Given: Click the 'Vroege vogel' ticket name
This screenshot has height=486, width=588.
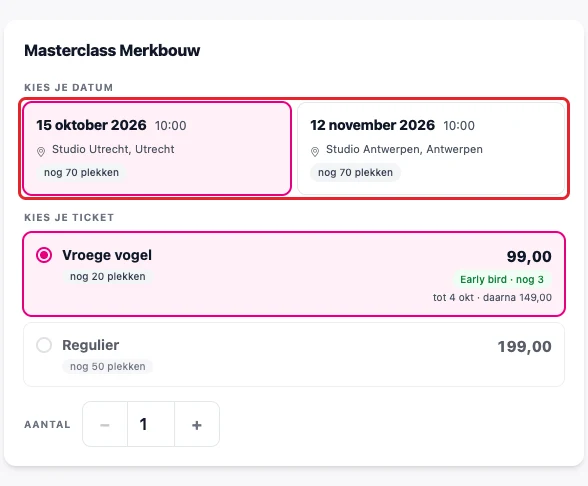Looking at the screenshot, I should click(107, 255).
